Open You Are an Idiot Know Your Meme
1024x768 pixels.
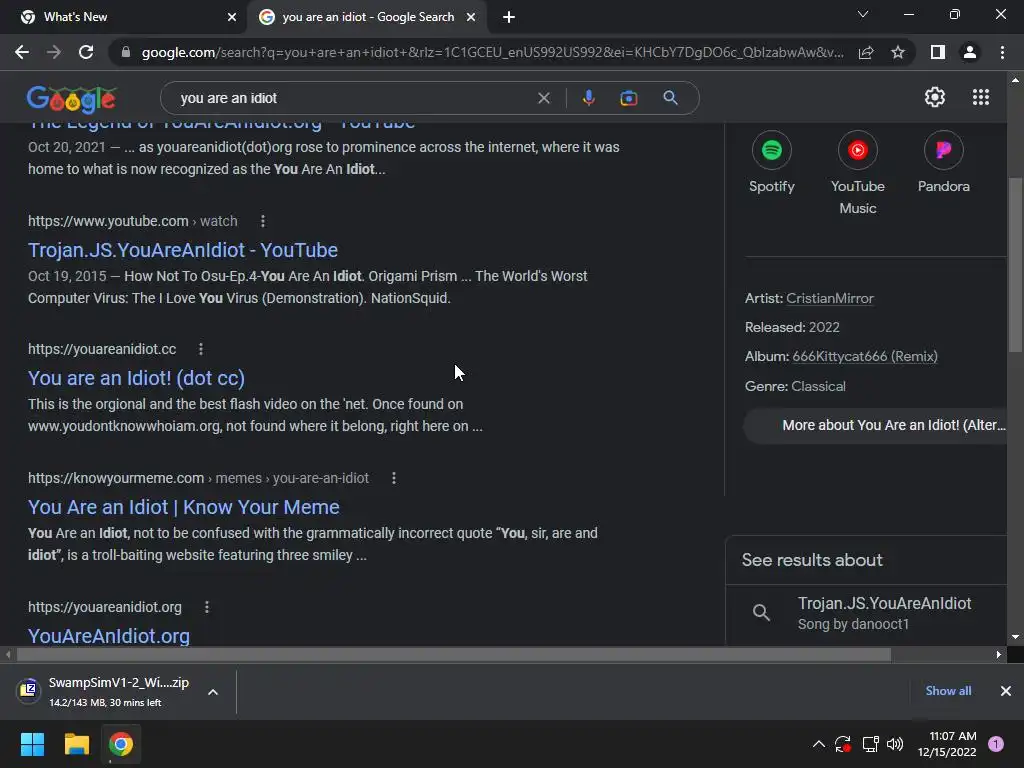click(x=184, y=507)
